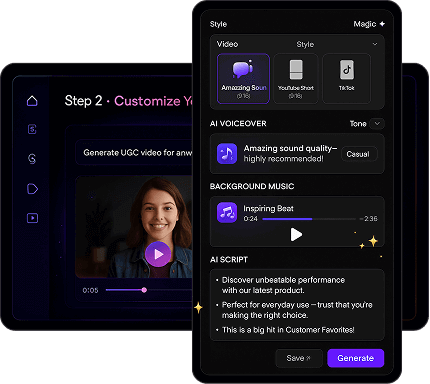Expand the Video Style chevron

click(375, 44)
